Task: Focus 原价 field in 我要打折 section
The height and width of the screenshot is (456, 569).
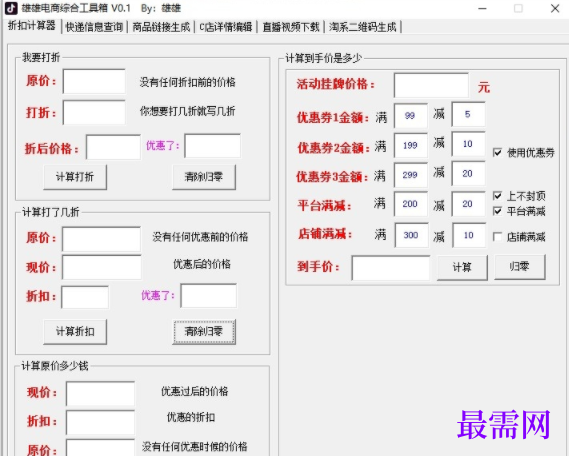Action: point(94,81)
